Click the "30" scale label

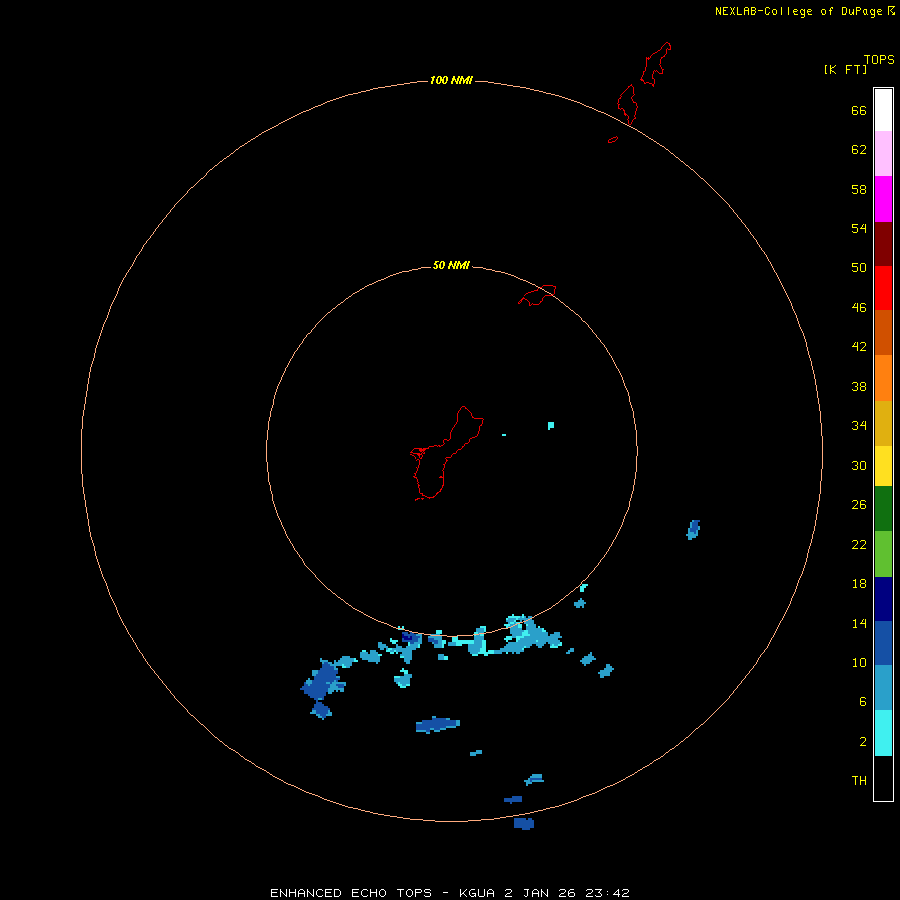click(x=859, y=465)
